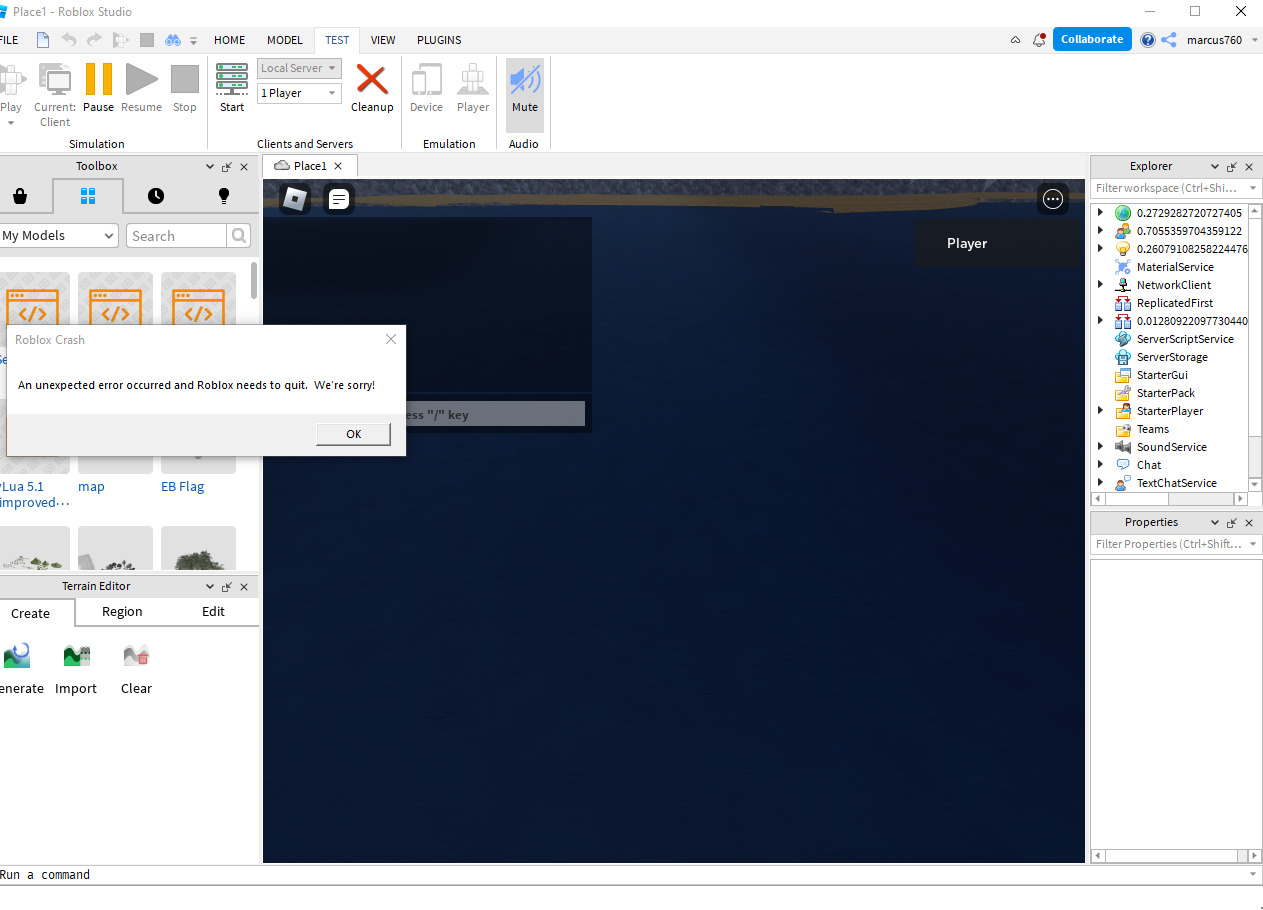Open the VIEW ribbon tab

point(383,40)
